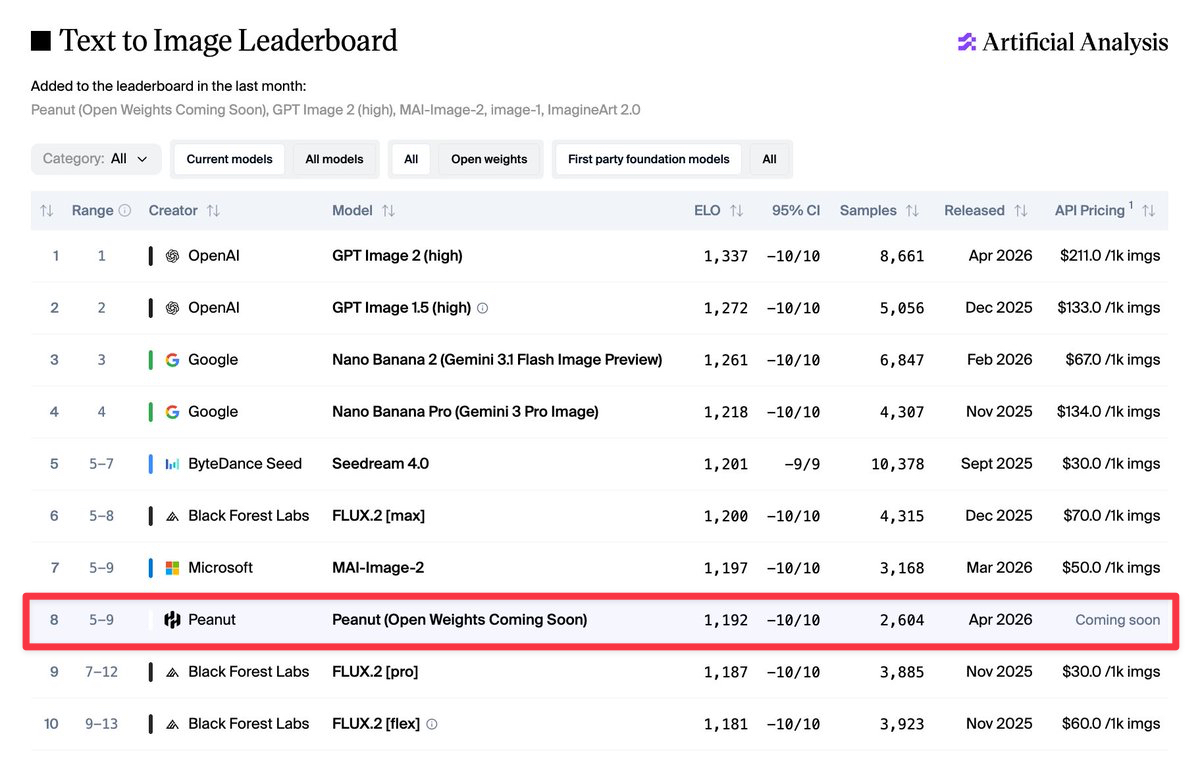This screenshot has width=1200, height=759.
Task: Click Coming soon pricing in Peanut row
Action: tap(1118, 620)
